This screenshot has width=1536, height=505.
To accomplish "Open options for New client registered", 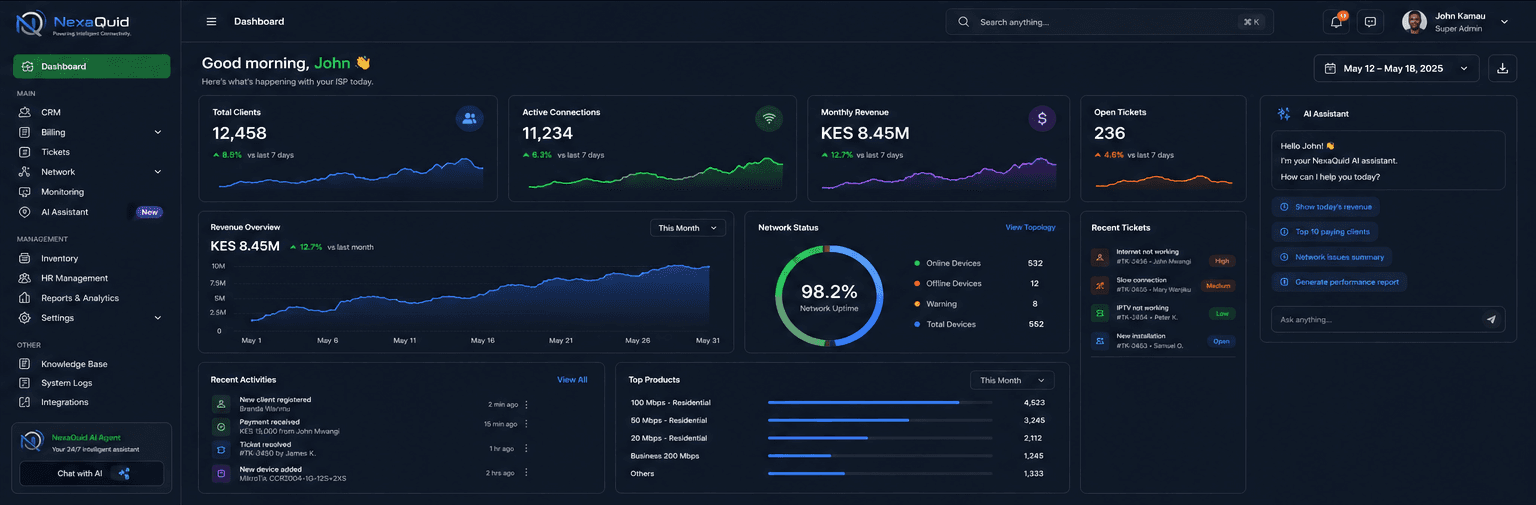I will 527,405.
